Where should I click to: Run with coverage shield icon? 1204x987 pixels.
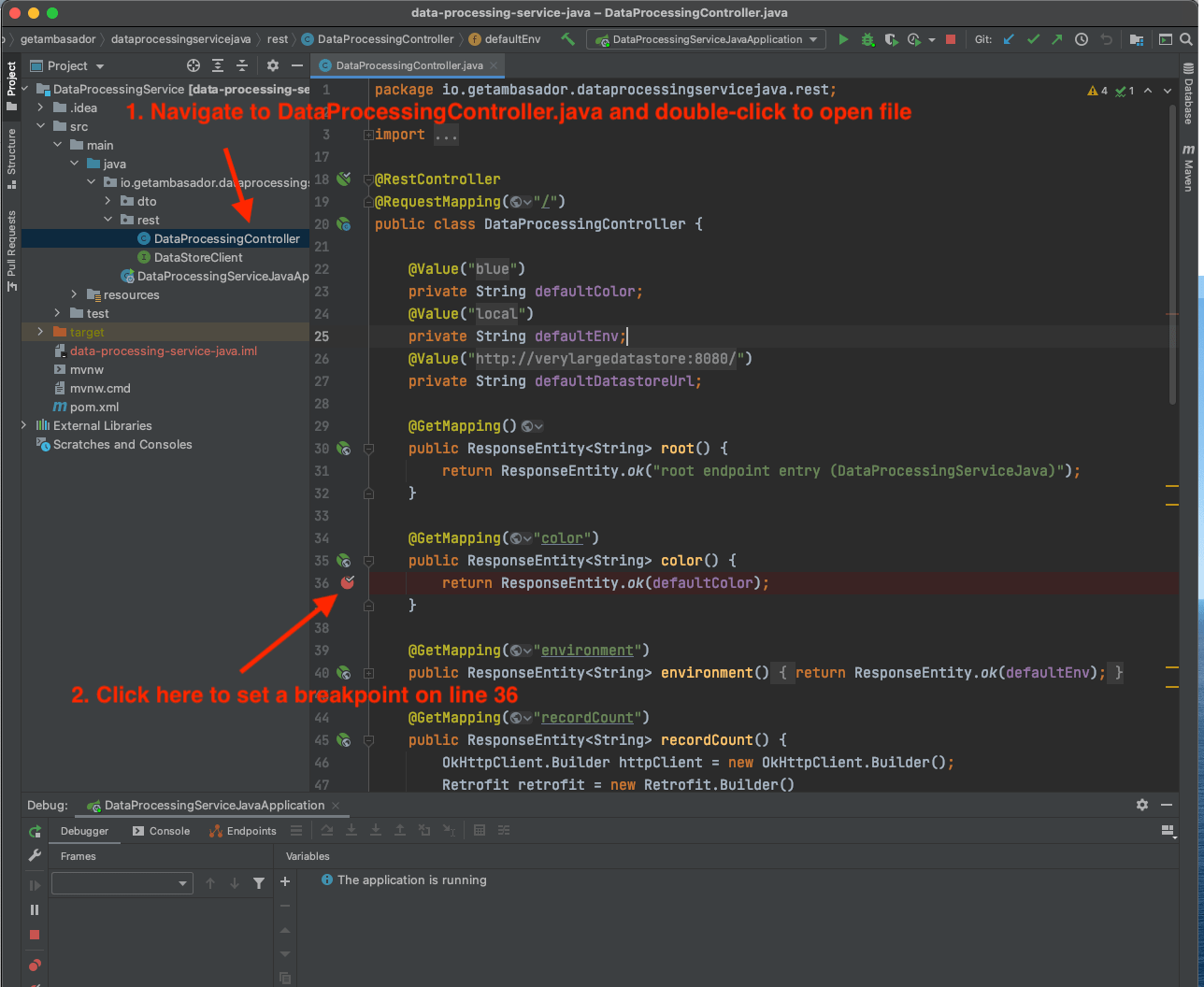point(891,39)
